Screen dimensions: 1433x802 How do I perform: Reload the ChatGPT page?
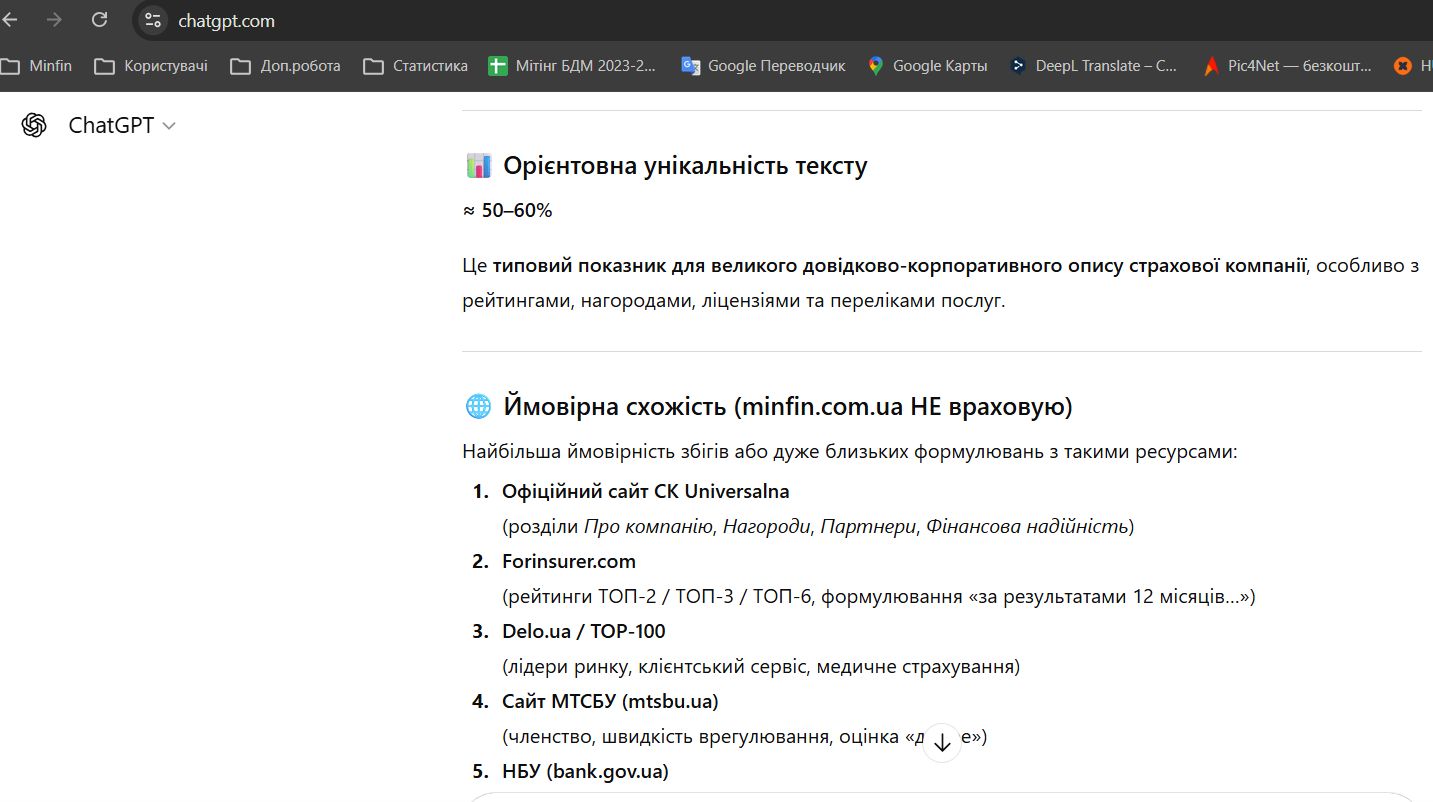pyautogui.click(x=99, y=20)
